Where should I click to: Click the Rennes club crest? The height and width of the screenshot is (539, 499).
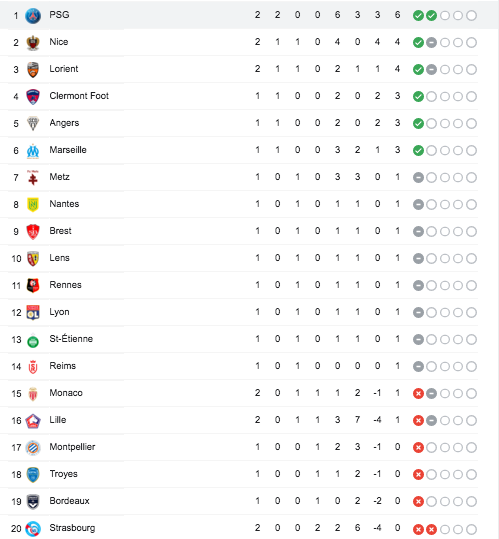coord(33,285)
